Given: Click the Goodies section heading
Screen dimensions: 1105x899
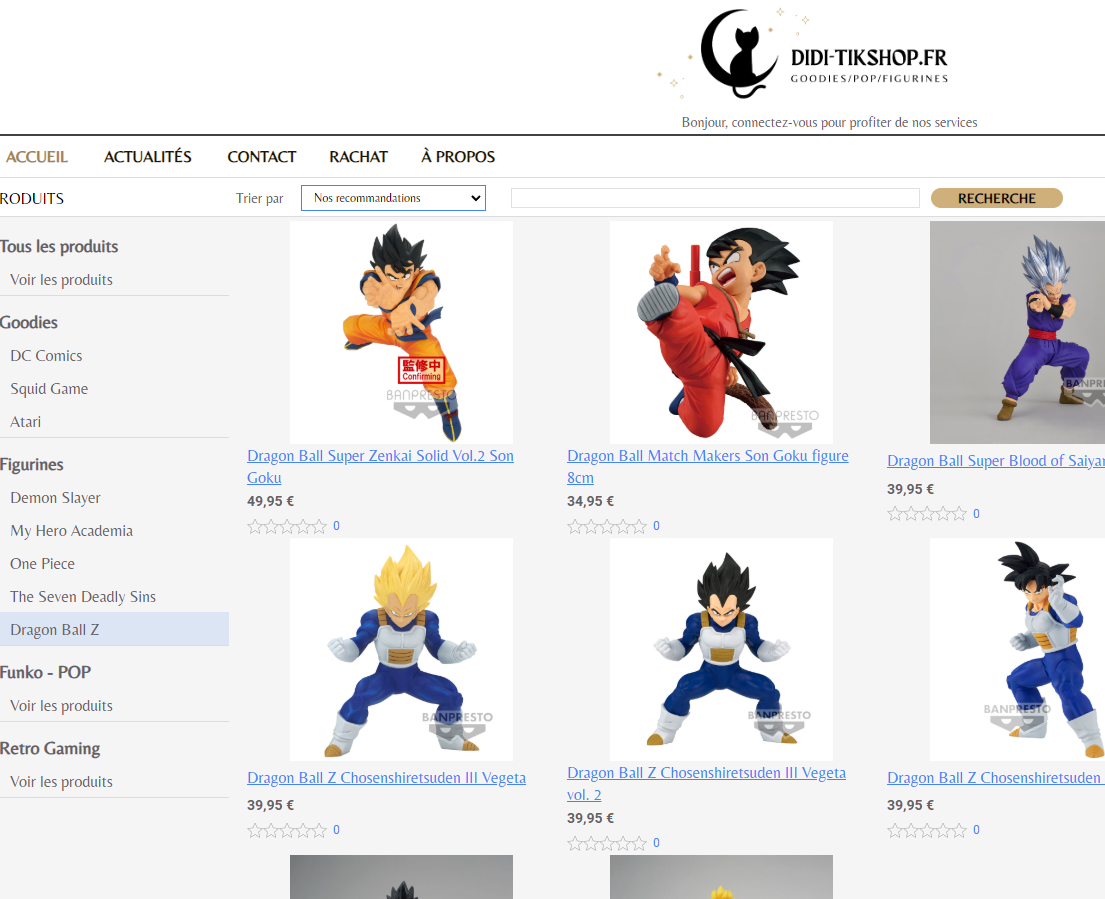Looking at the screenshot, I should pos(29,323).
